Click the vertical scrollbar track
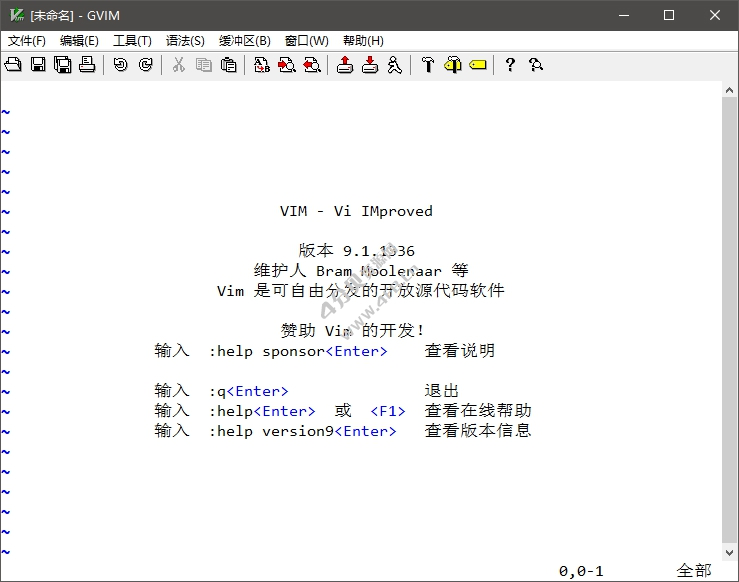 730,320
